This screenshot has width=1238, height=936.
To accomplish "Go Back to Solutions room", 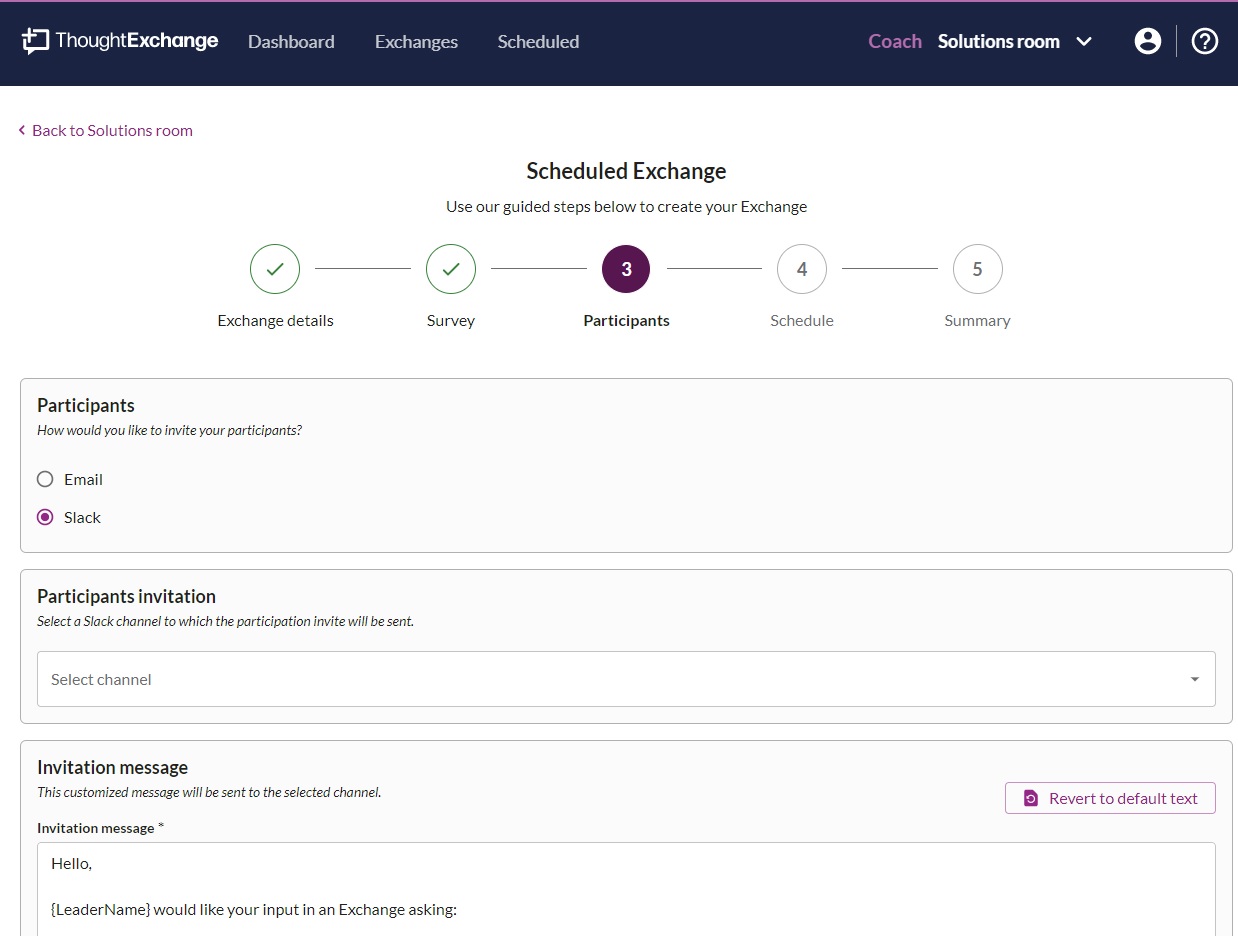I will point(105,130).
